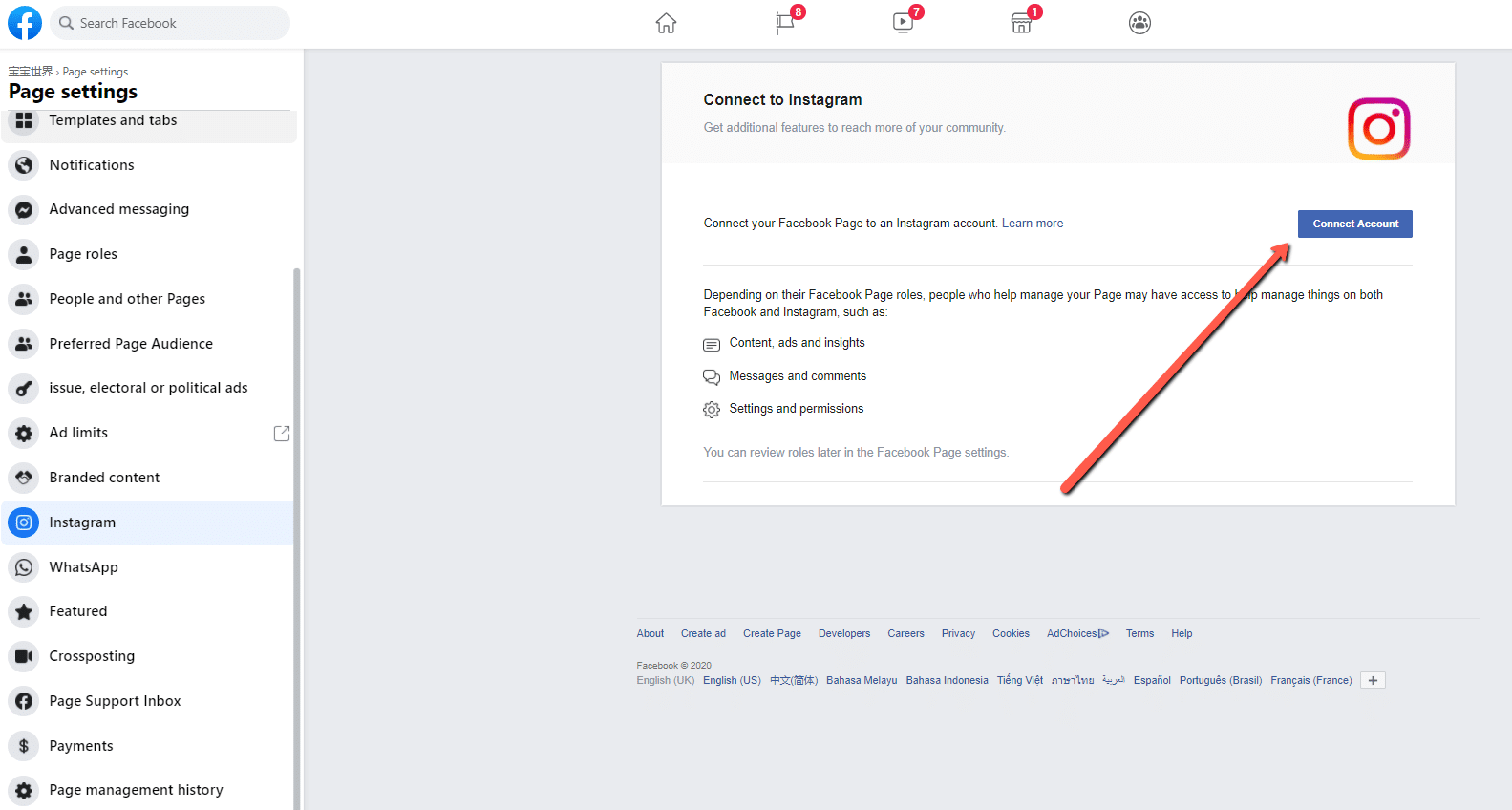
Task: Select Instagram in Page settings sidebar
Action: click(82, 522)
